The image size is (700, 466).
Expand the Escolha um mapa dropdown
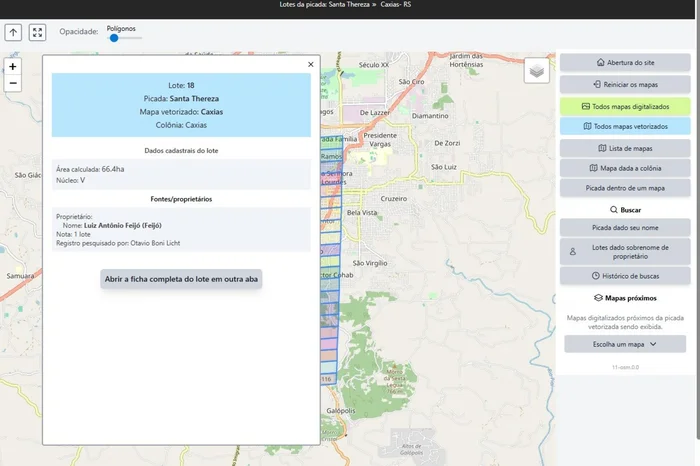coord(625,344)
